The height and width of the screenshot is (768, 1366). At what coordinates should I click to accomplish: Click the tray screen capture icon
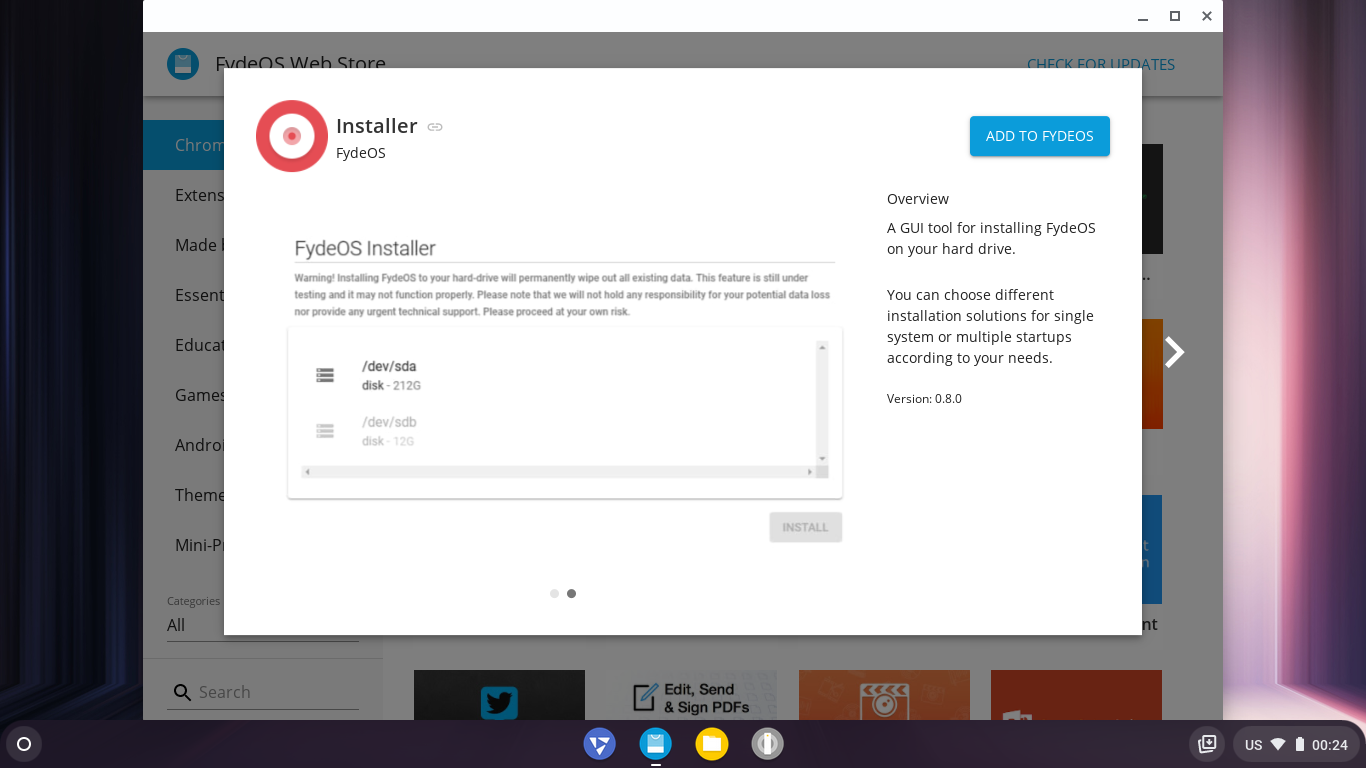coord(1207,744)
